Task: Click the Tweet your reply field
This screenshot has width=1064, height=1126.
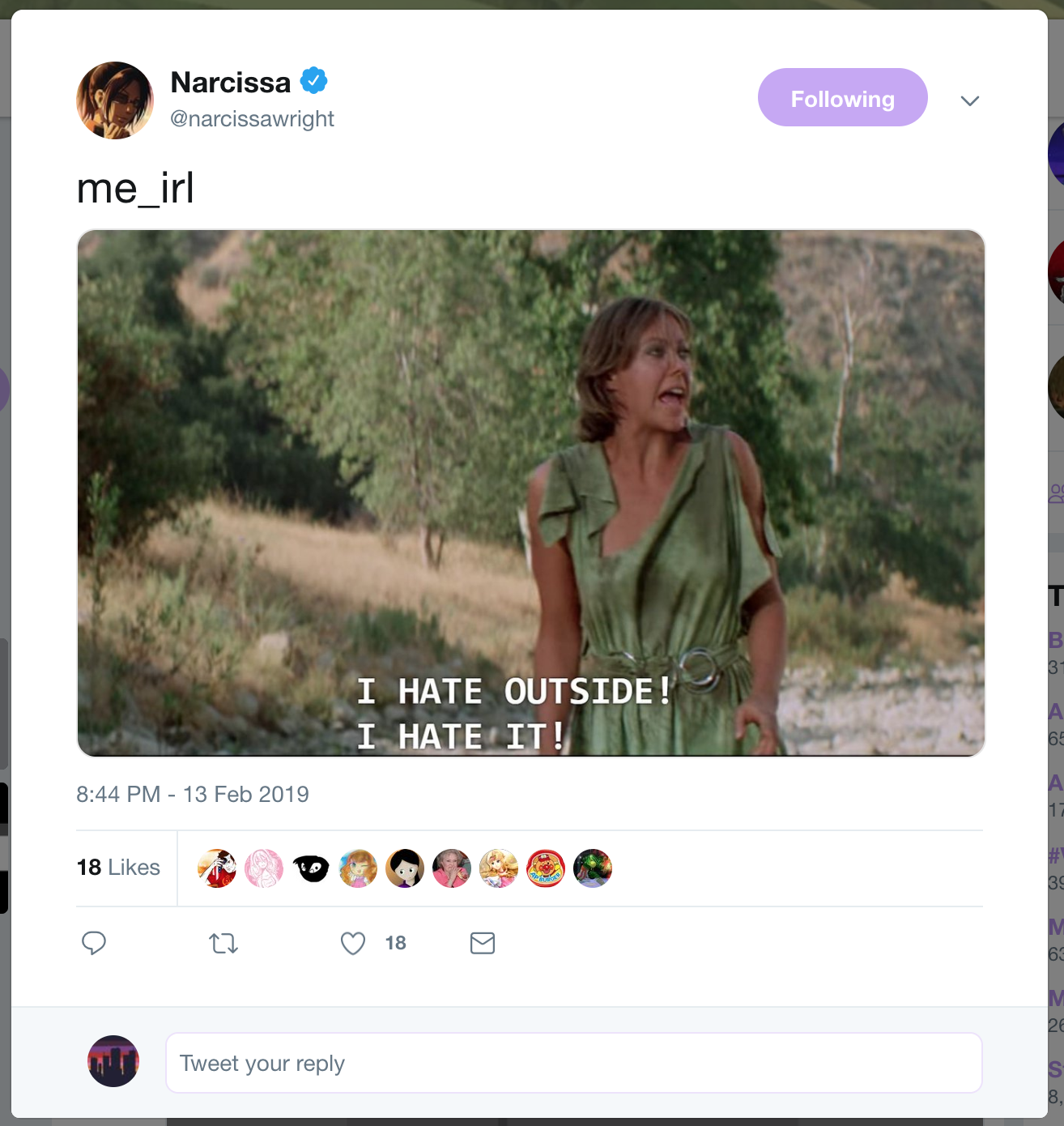Action: click(574, 1063)
